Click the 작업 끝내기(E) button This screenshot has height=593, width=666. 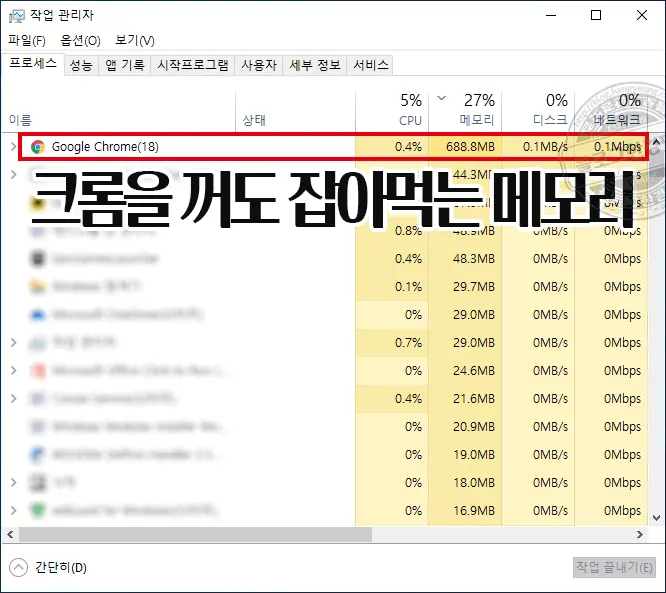pos(614,568)
